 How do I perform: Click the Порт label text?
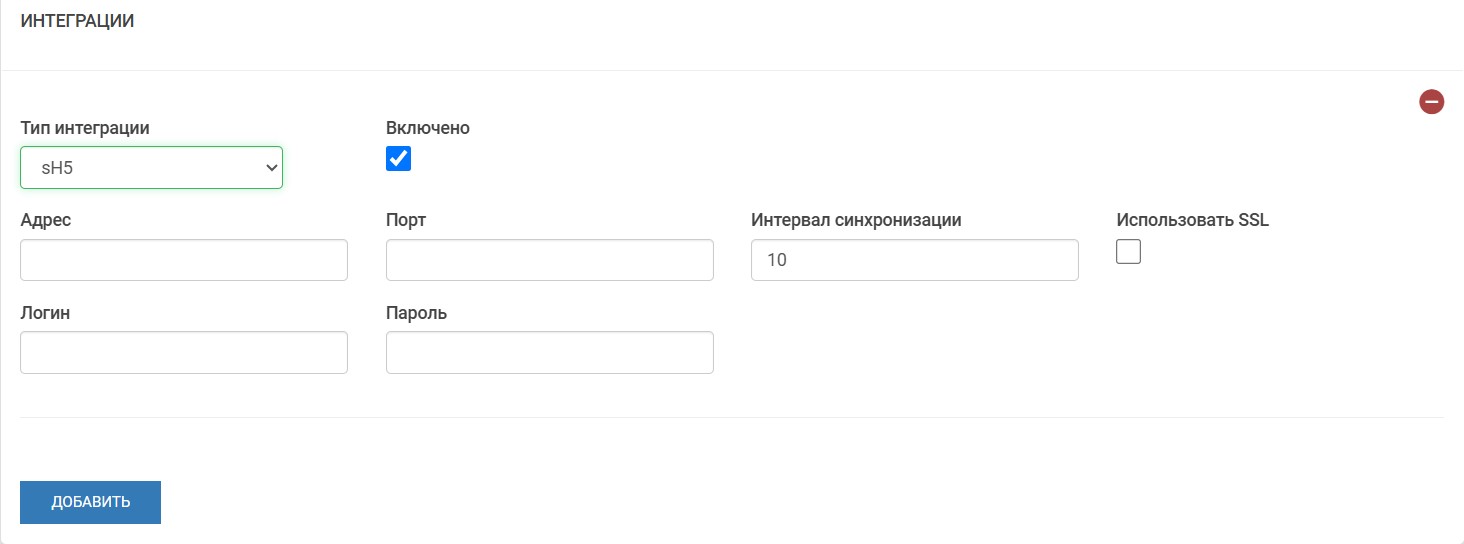pos(406,220)
